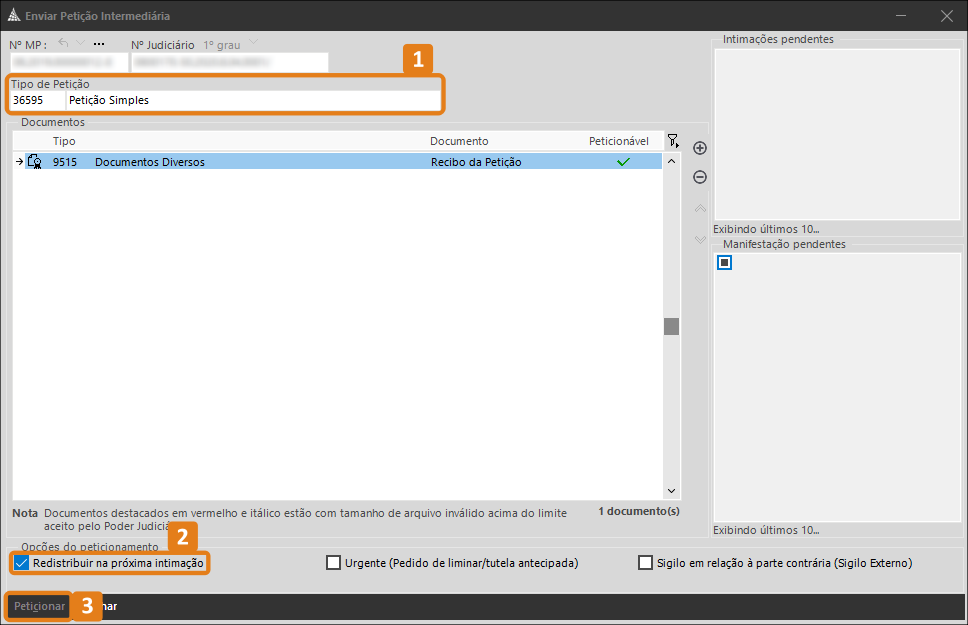The height and width of the screenshot is (625, 968).
Task: Open the dropdown arrow beside undo icon
Action: [x=80, y=43]
